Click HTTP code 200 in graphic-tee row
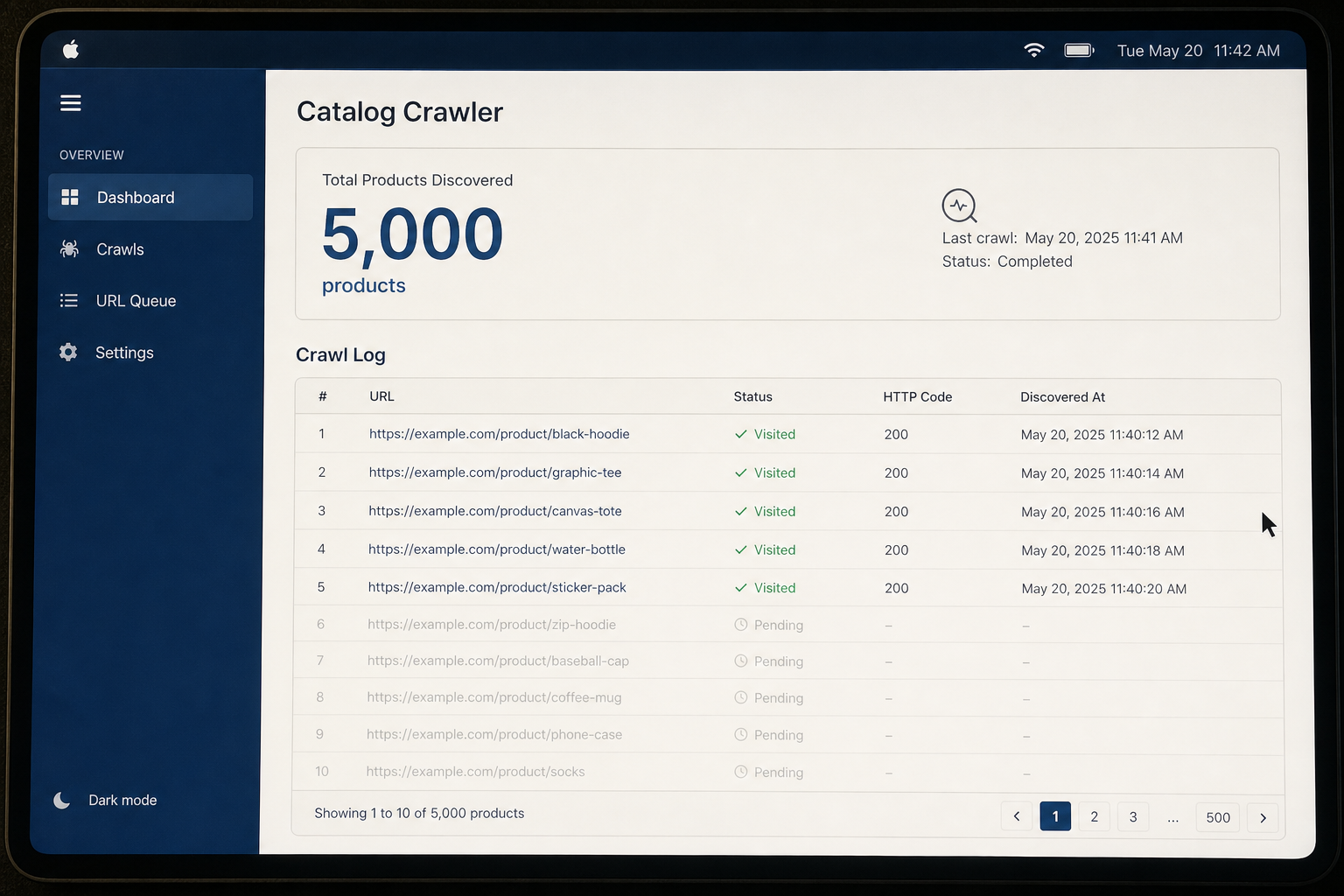The image size is (1344, 896). 896,473
